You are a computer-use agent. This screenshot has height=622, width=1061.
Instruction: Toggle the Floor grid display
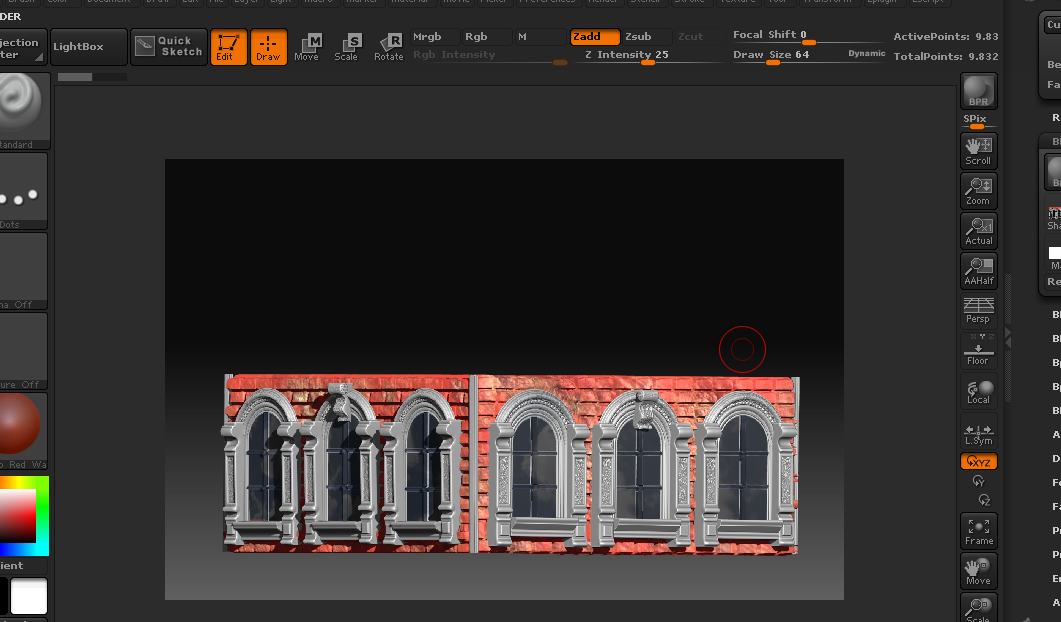978,351
